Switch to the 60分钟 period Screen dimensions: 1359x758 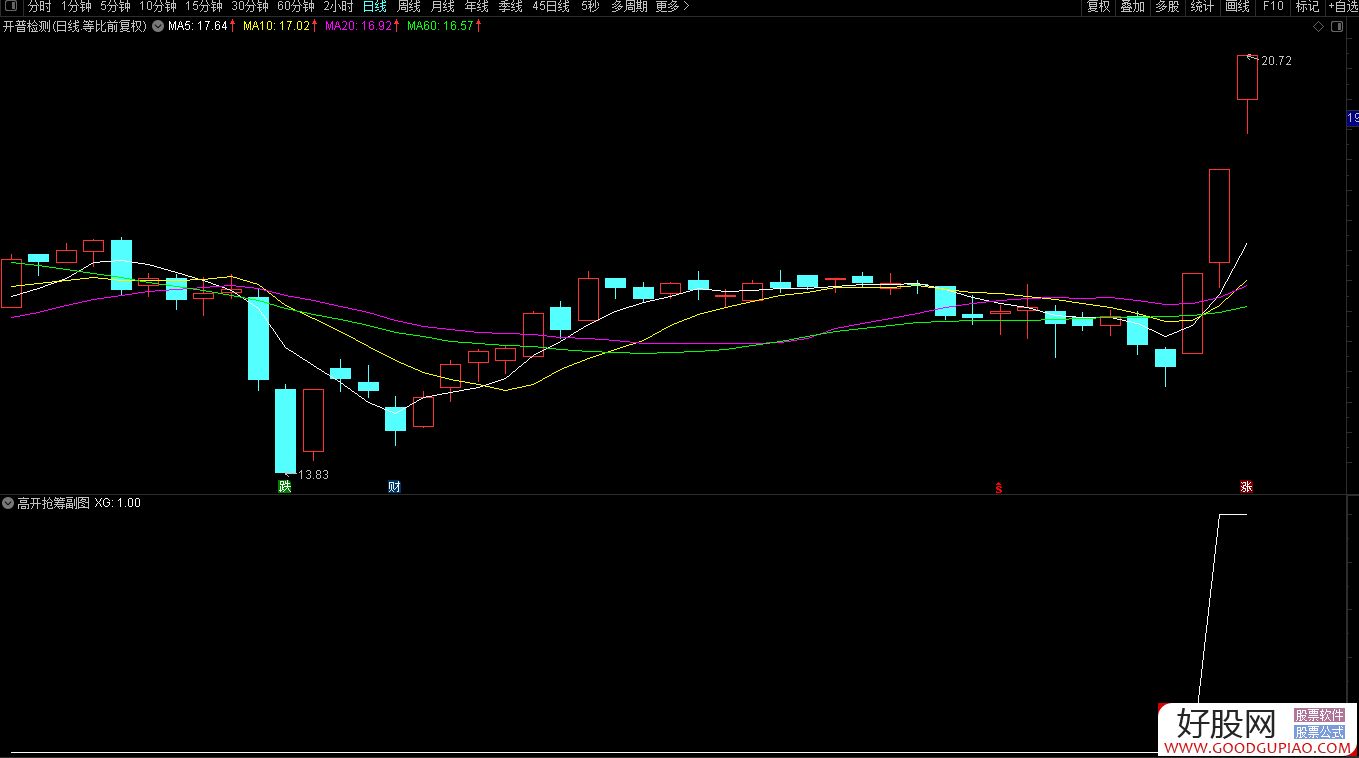tap(295, 7)
